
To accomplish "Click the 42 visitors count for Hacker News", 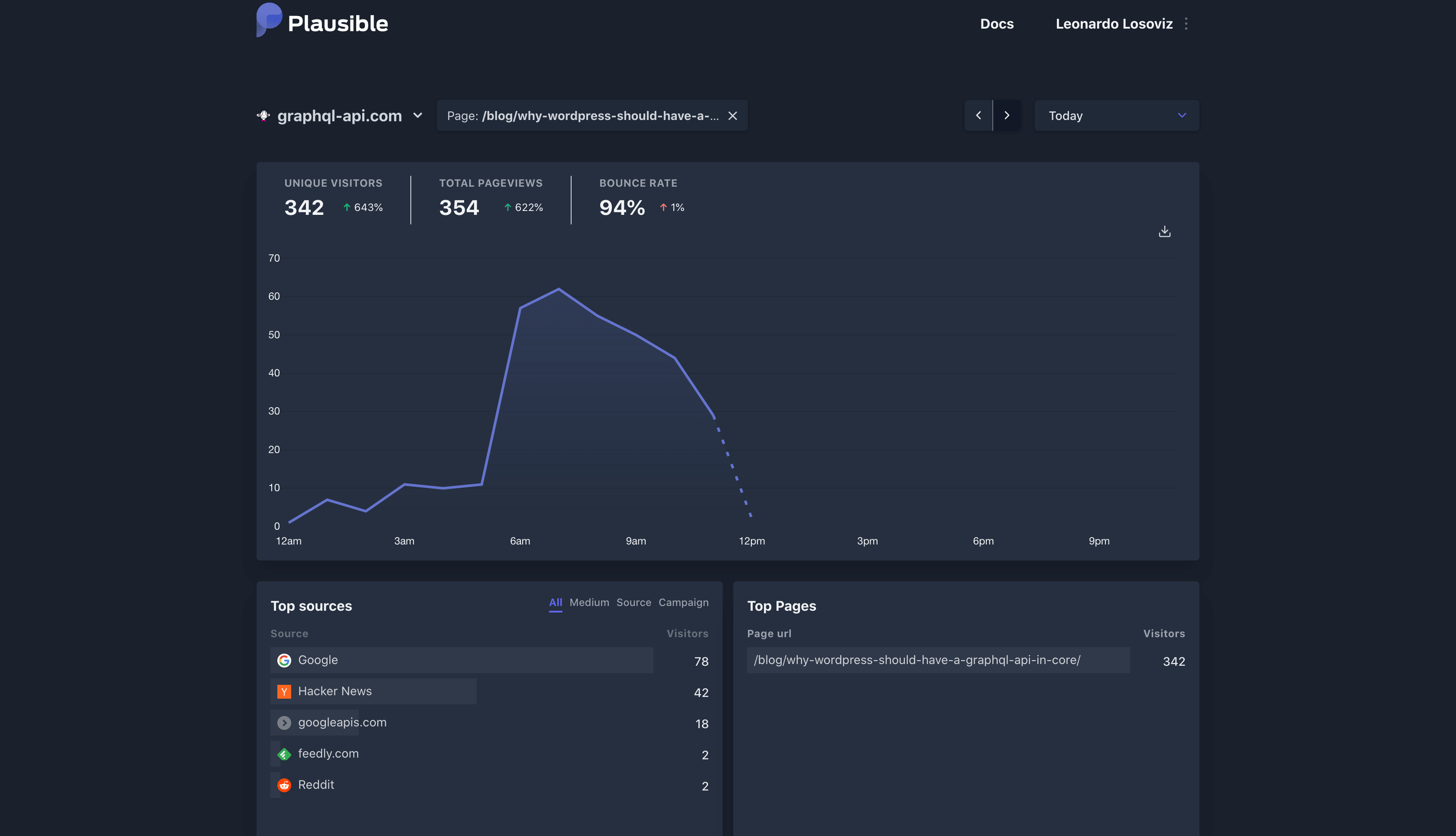I will click(701, 693).
